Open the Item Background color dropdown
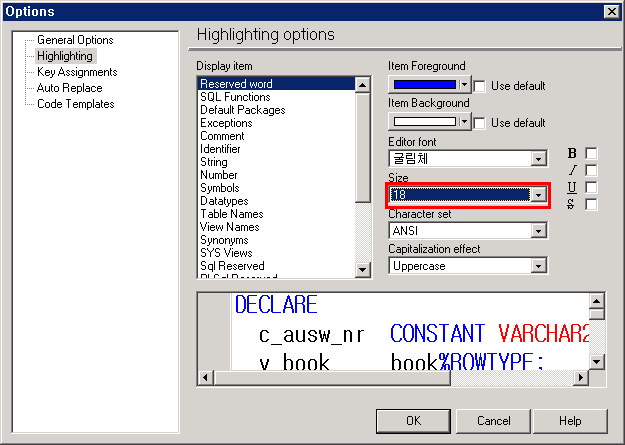This screenshot has width=625, height=445. click(464, 123)
